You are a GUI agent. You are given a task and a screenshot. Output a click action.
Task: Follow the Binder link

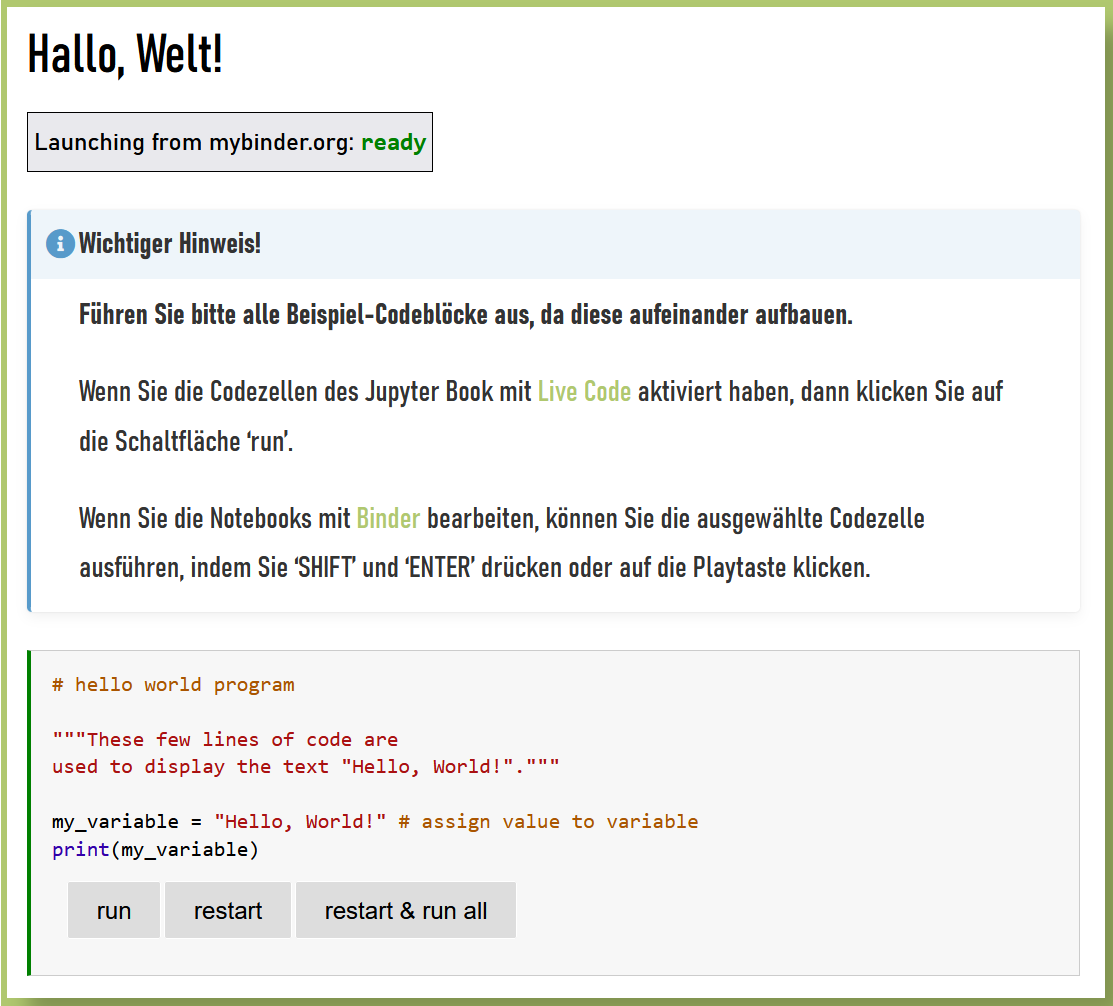pyautogui.click(x=388, y=519)
